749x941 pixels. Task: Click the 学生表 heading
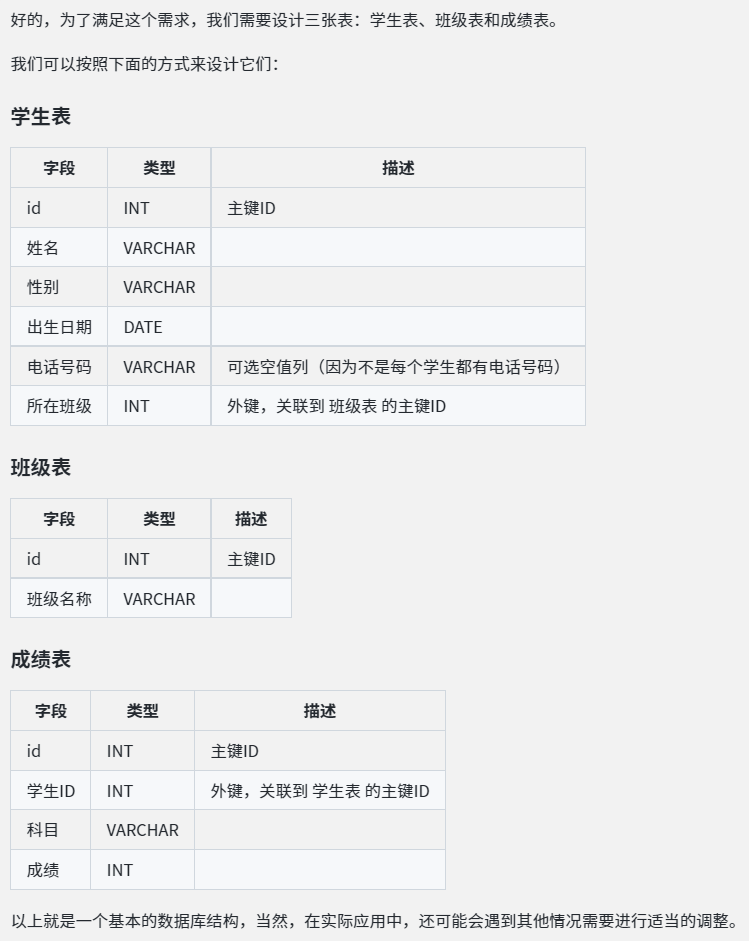point(41,116)
